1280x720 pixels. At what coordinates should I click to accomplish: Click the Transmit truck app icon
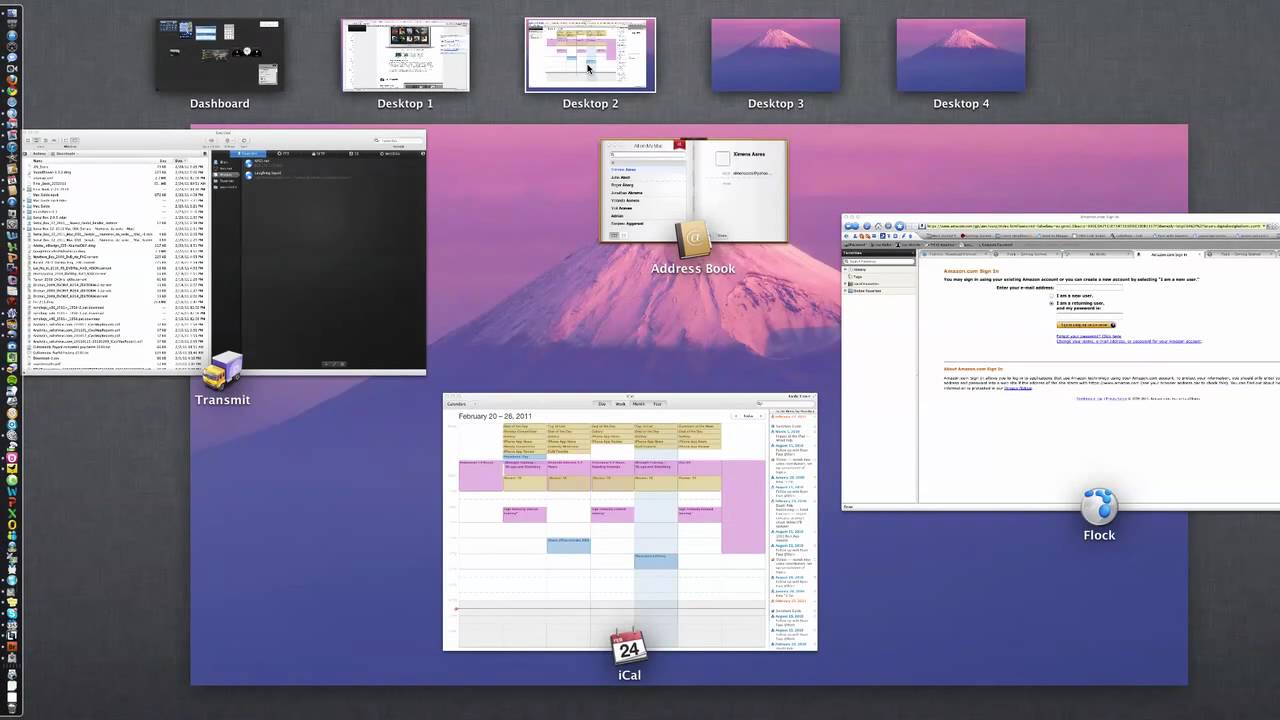pos(222,371)
